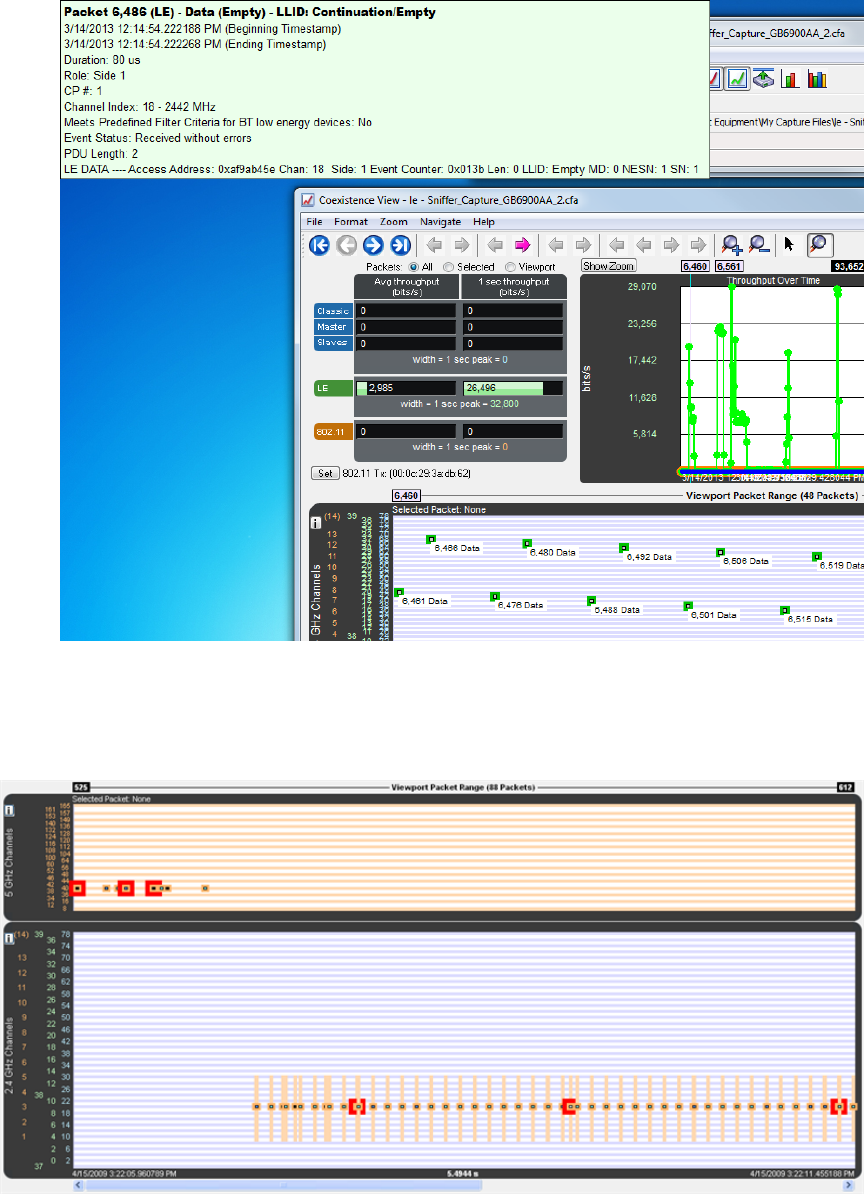Viewport: 864px width, 1194px height.
Task: Select the 6,486 Data packet marker
Action: 431,539
